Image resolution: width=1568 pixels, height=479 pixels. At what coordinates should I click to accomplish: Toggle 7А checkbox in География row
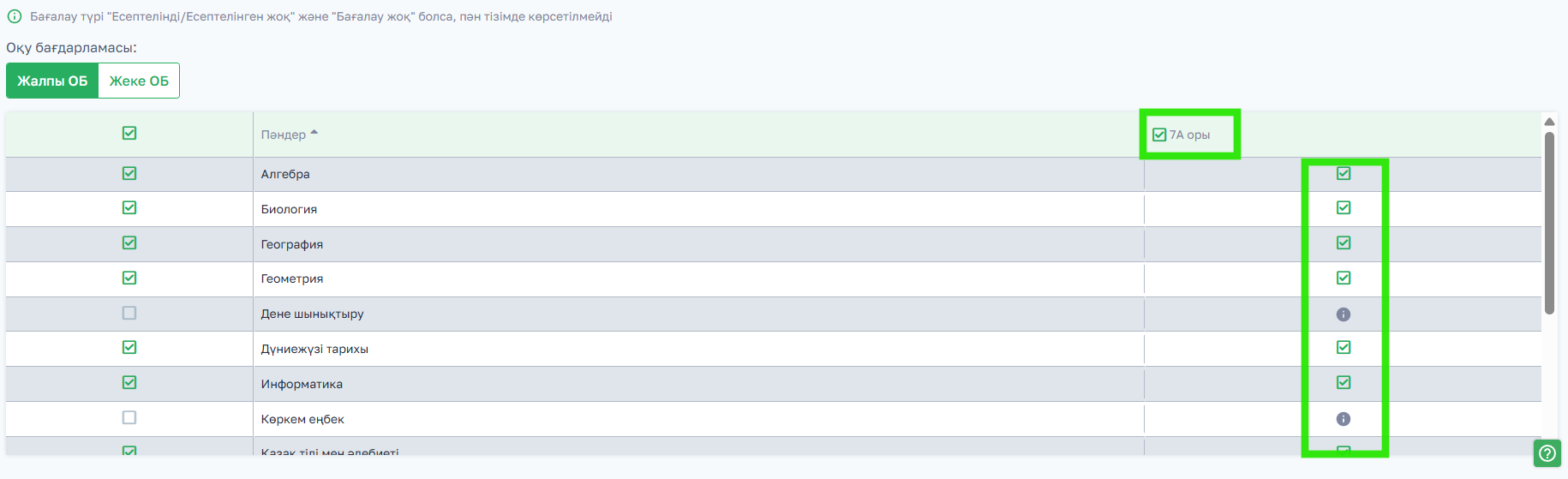pos(1344,242)
